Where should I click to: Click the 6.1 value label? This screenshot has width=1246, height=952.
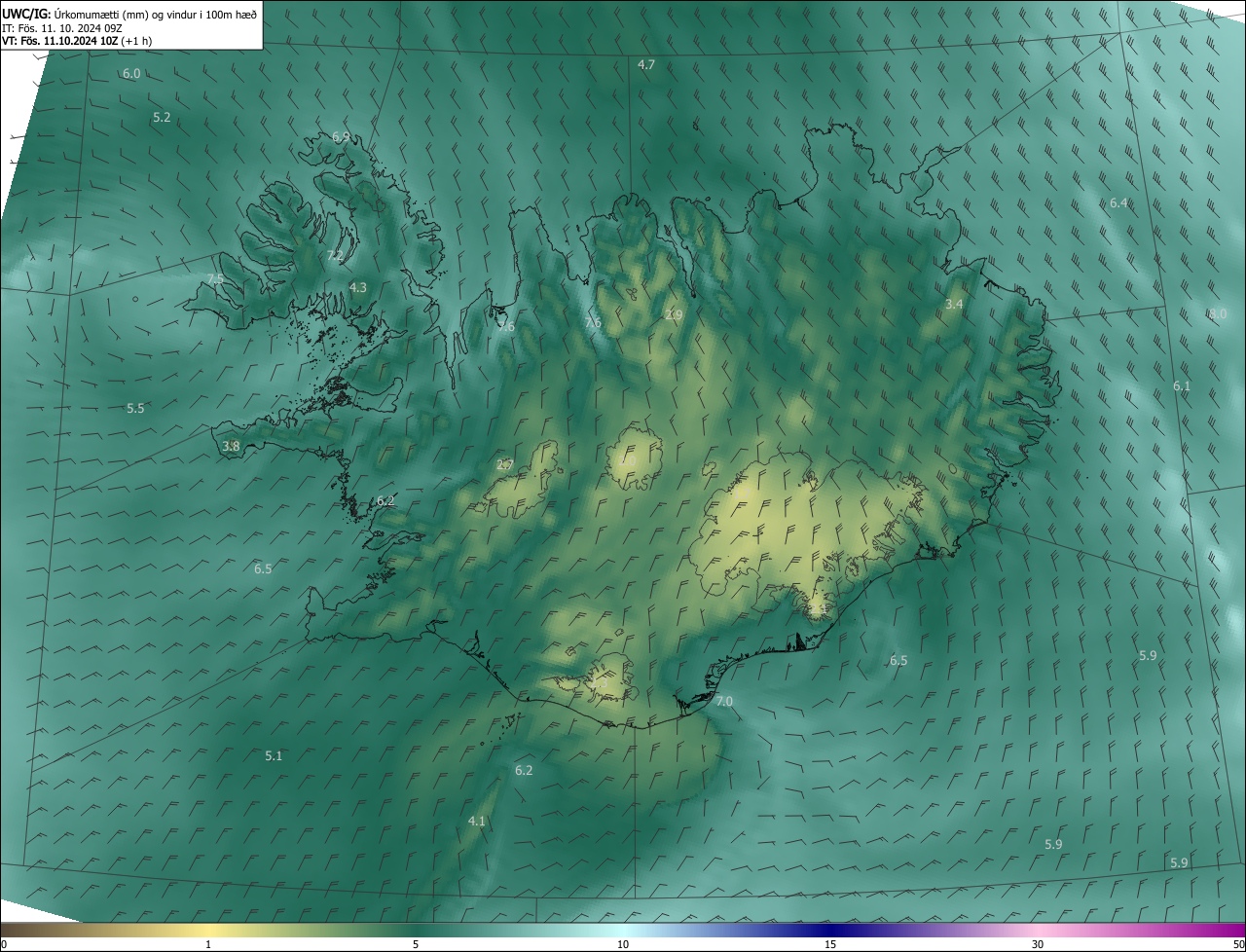click(1182, 386)
